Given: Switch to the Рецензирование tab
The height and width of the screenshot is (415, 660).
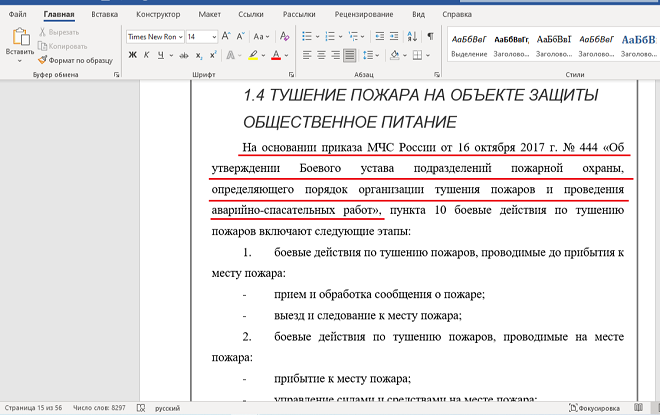Looking at the screenshot, I should coord(364,14).
